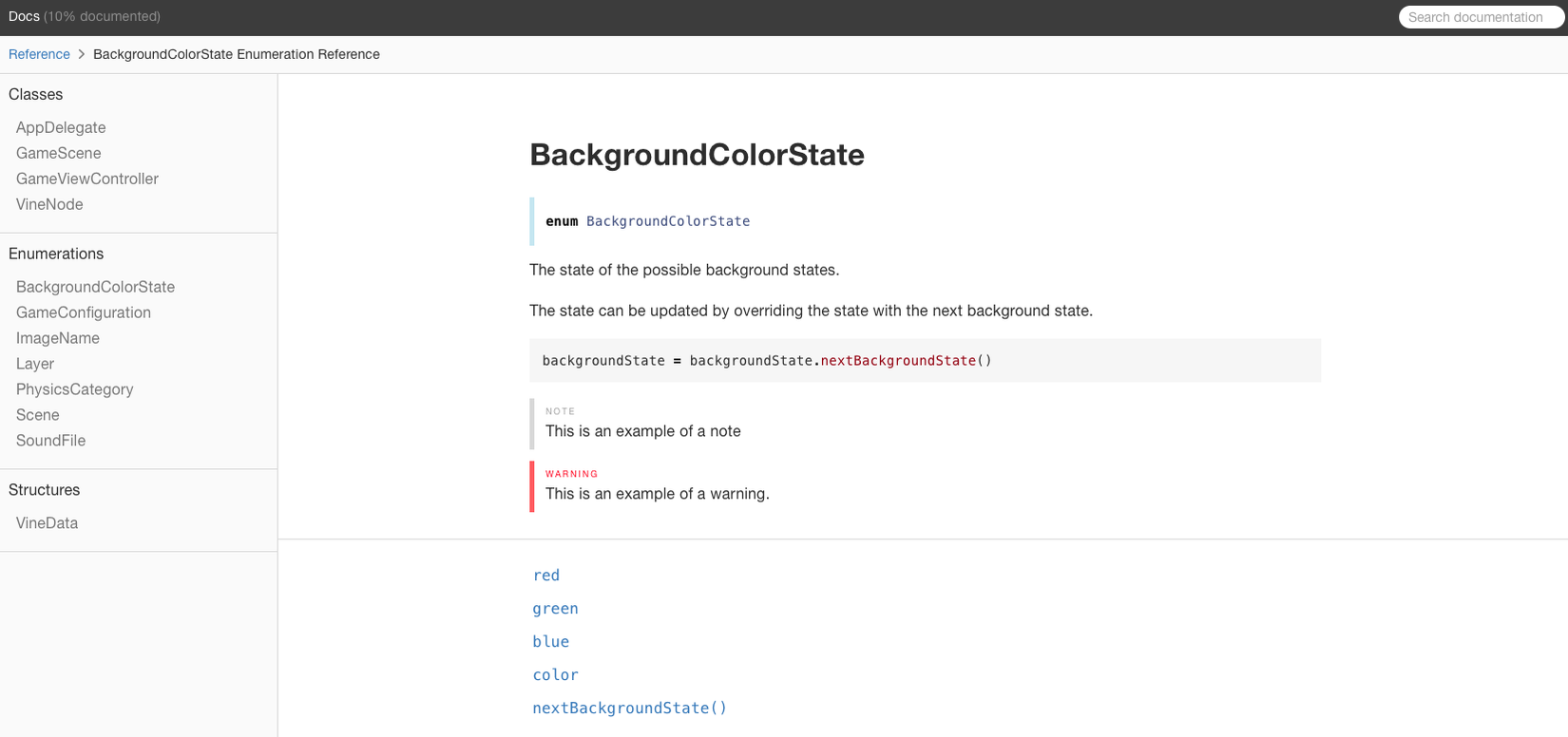The image size is (1568, 737).
Task: Expand the nextBackgroundState() method details
Action: click(x=629, y=709)
